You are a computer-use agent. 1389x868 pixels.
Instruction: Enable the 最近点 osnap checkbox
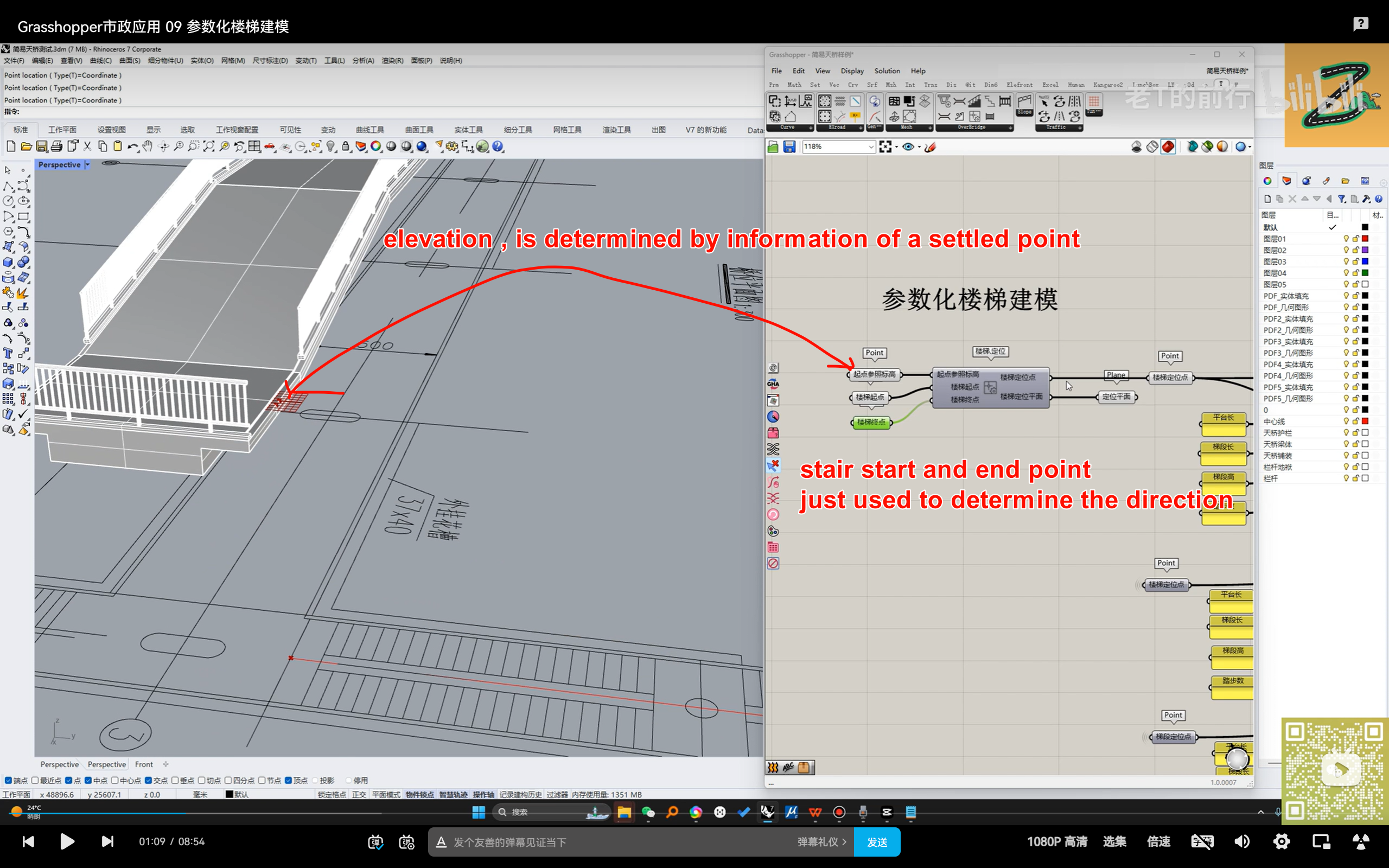(x=35, y=780)
